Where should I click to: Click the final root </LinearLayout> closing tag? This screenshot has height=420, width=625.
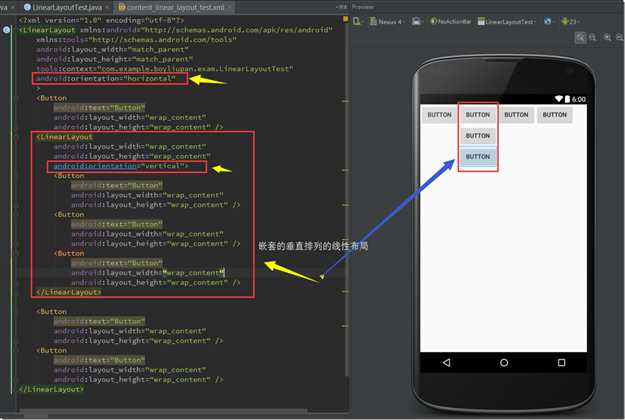pyautogui.click(x=51, y=389)
